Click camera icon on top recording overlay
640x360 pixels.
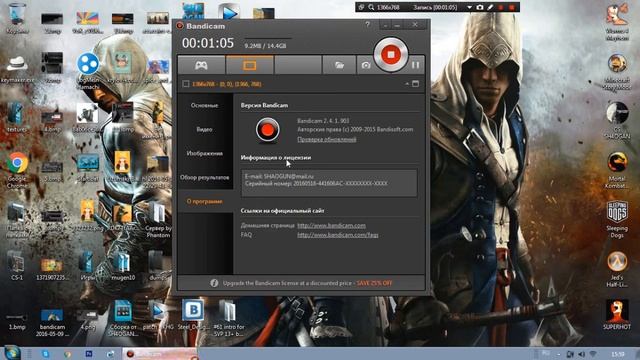480,7
